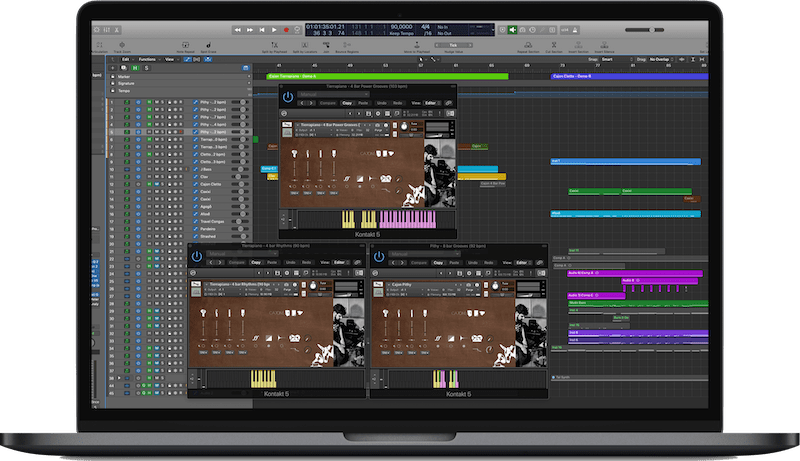Toggle the global Solo S button
This screenshot has width=800, height=461.
[146, 68]
